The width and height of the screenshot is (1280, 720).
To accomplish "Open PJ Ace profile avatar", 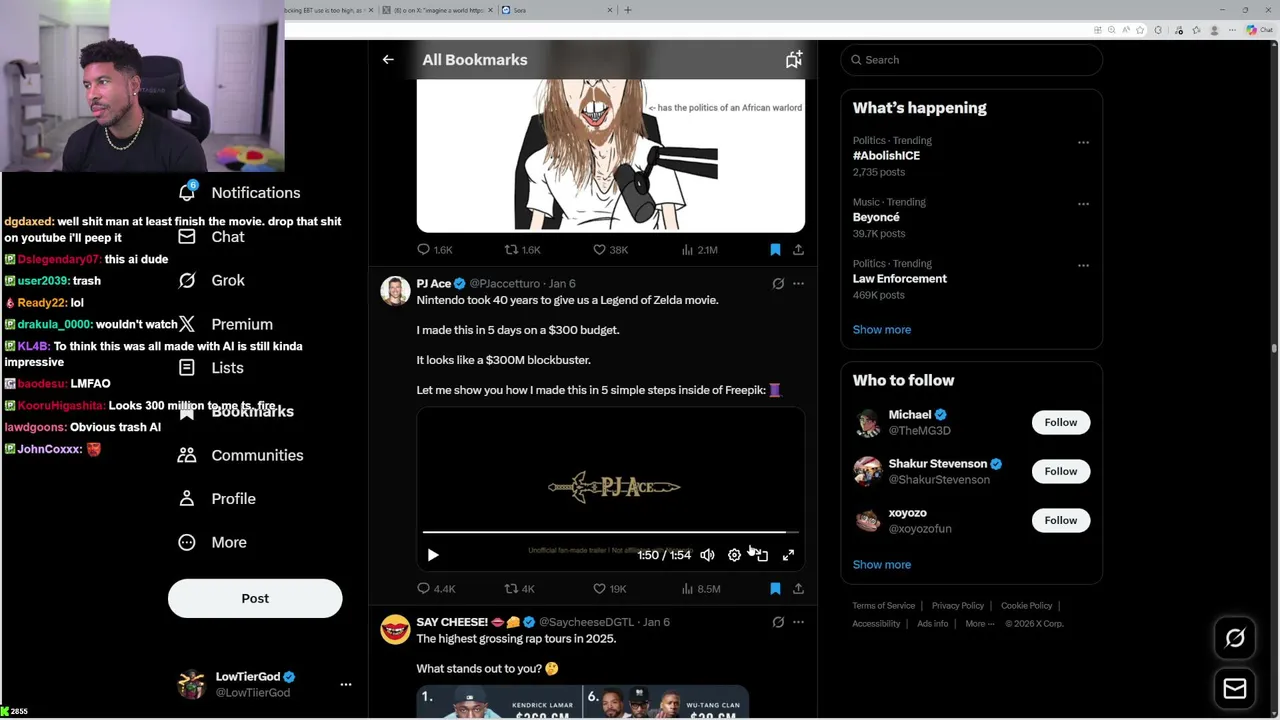I will [395, 291].
